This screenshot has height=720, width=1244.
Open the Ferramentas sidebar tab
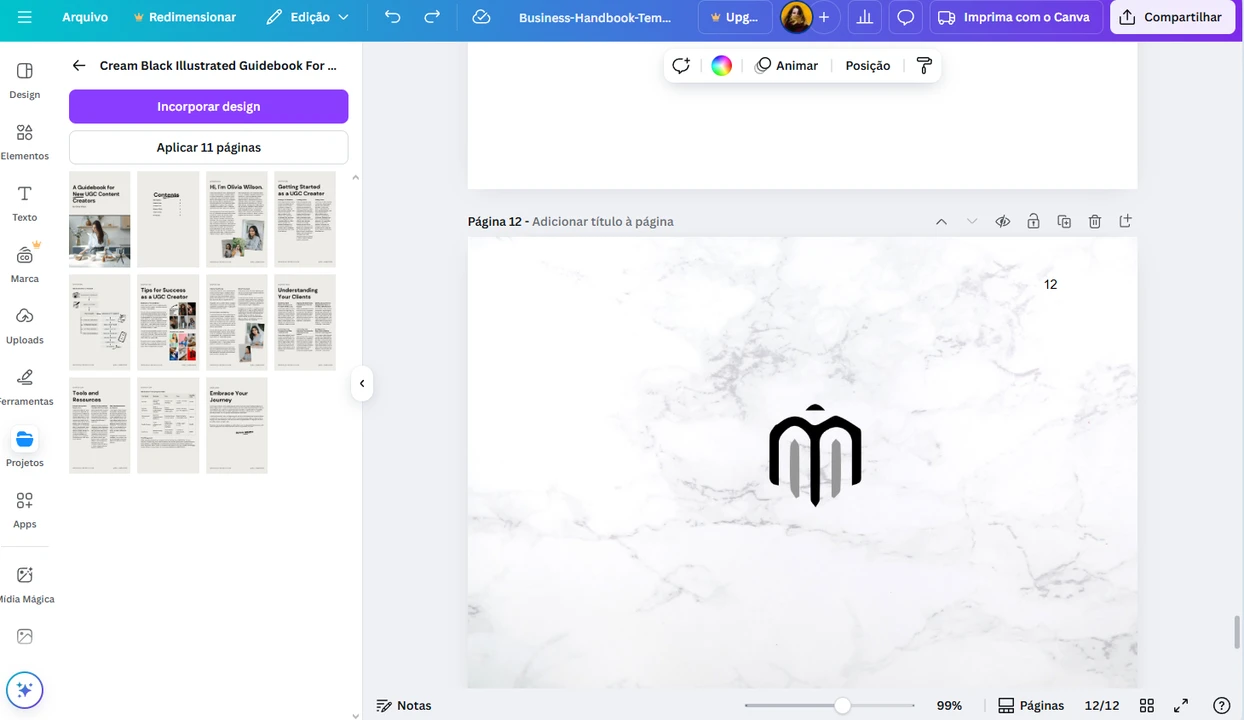pyautogui.click(x=25, y=387)
